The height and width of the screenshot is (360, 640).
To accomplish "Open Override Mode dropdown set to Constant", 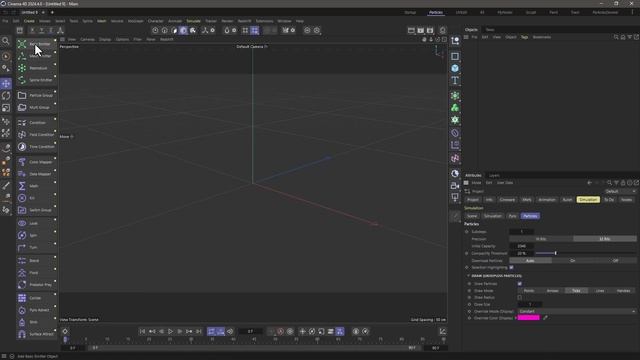I will click(x=577, y=311).
